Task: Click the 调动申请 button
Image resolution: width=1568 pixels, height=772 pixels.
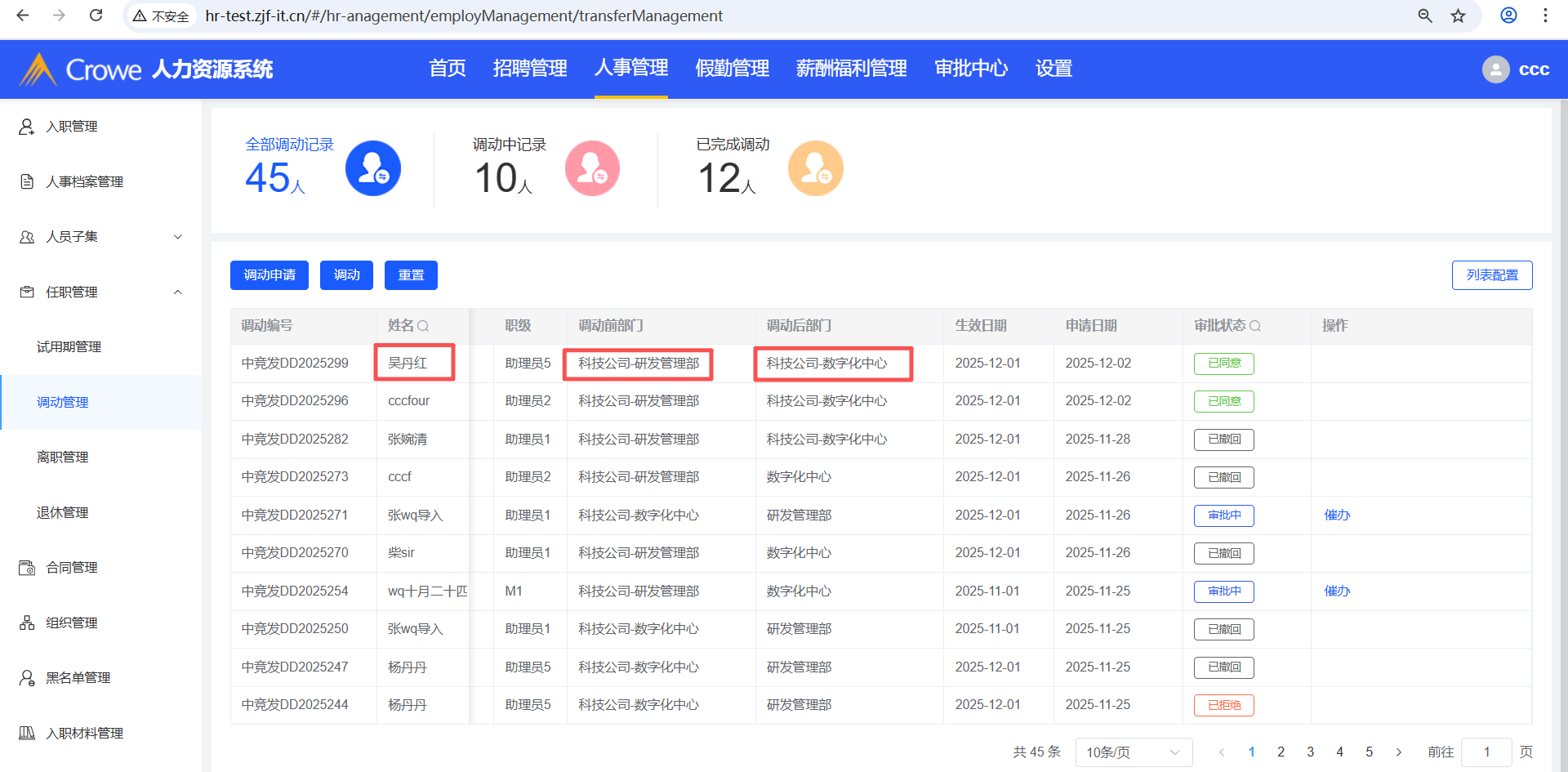Action: 269,275
